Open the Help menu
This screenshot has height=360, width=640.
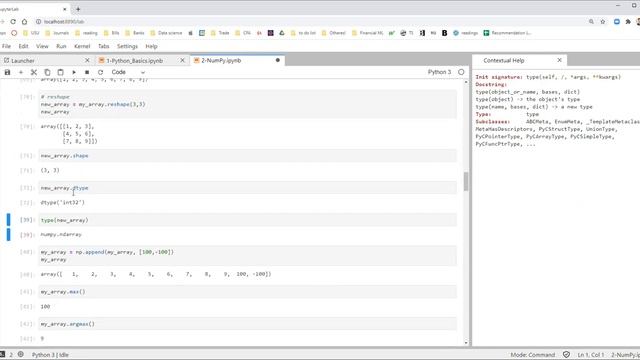pos(151,47)
